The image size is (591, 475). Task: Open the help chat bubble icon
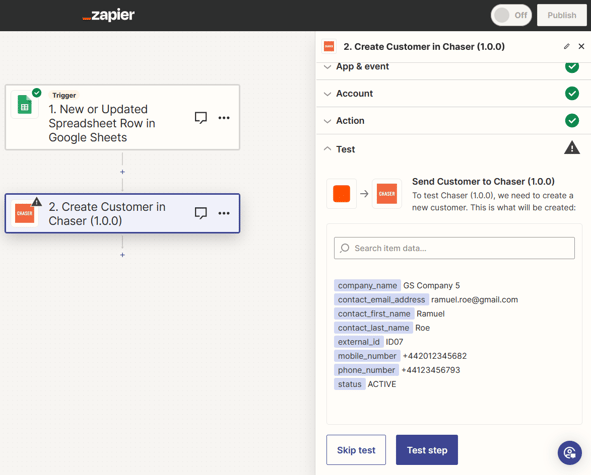pyautogui.click(x=570, y=452)
